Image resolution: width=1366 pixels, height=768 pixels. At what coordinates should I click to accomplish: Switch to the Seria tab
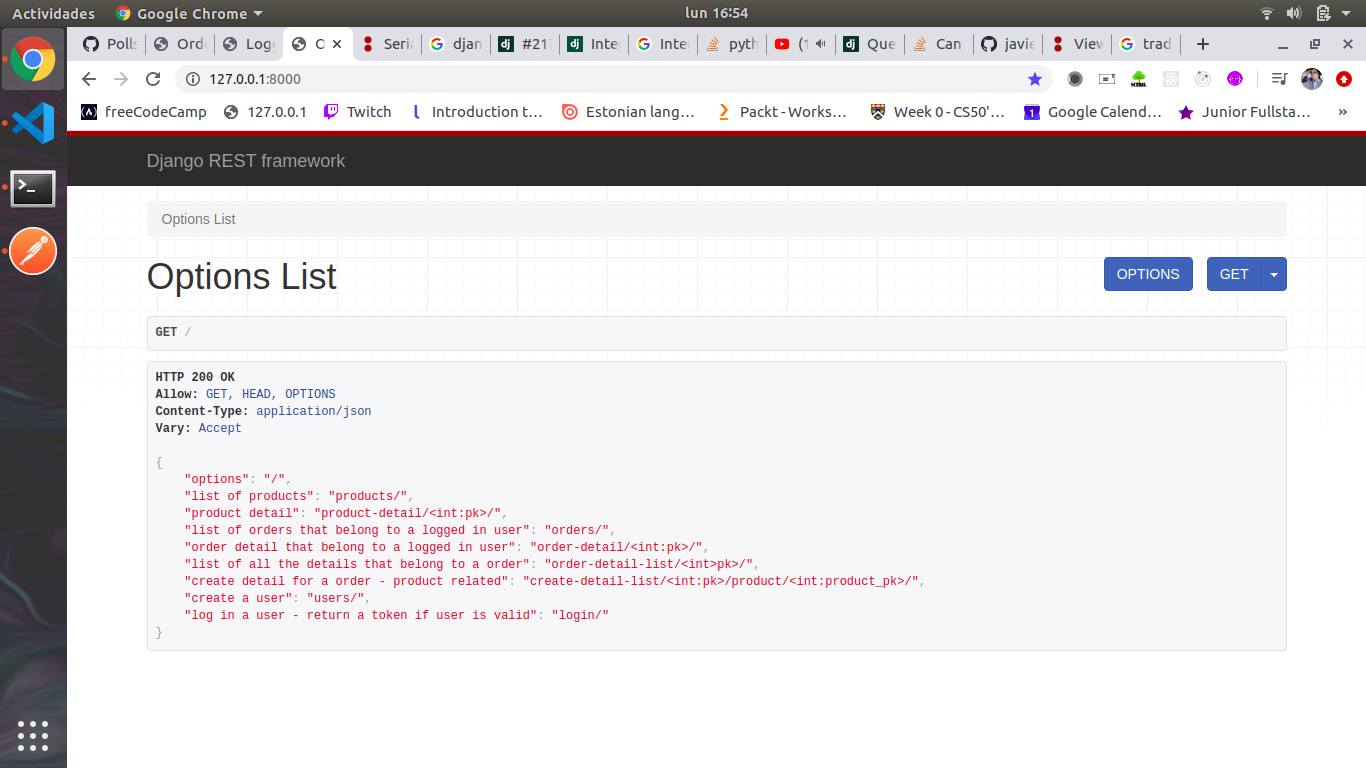coord(388,44)
